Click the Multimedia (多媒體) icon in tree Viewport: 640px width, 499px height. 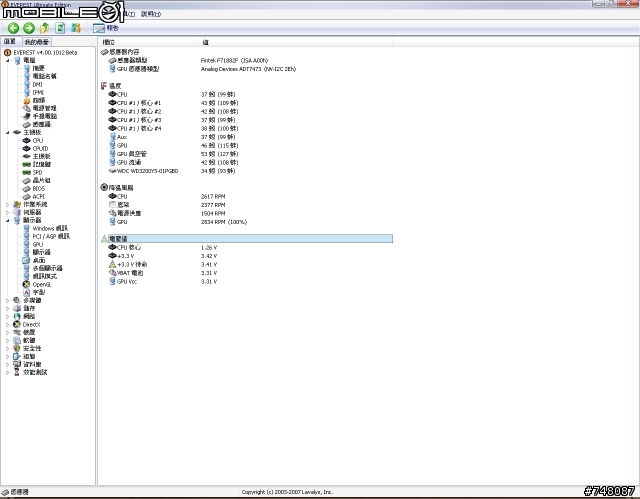17,300
